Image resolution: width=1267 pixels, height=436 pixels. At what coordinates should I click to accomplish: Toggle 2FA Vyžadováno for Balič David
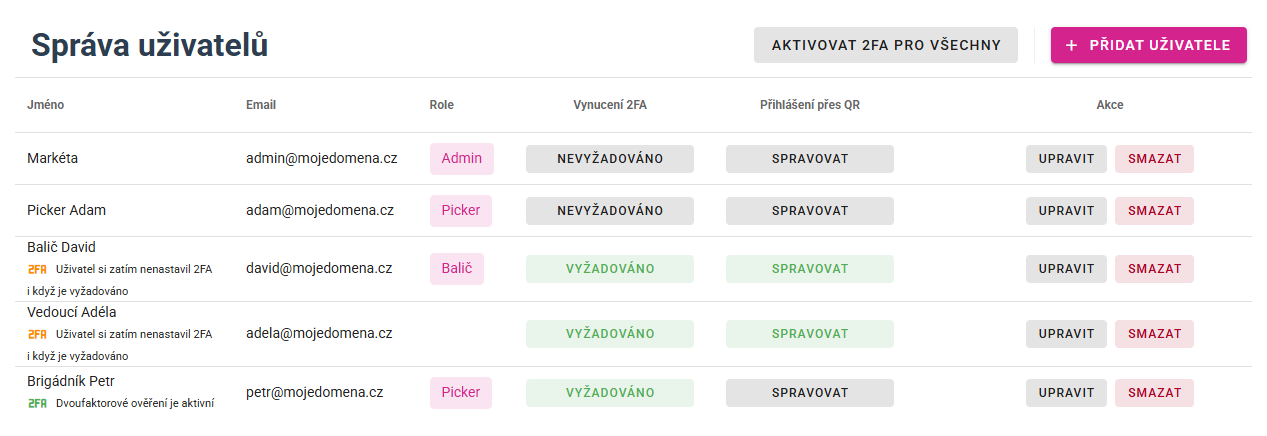610,269
